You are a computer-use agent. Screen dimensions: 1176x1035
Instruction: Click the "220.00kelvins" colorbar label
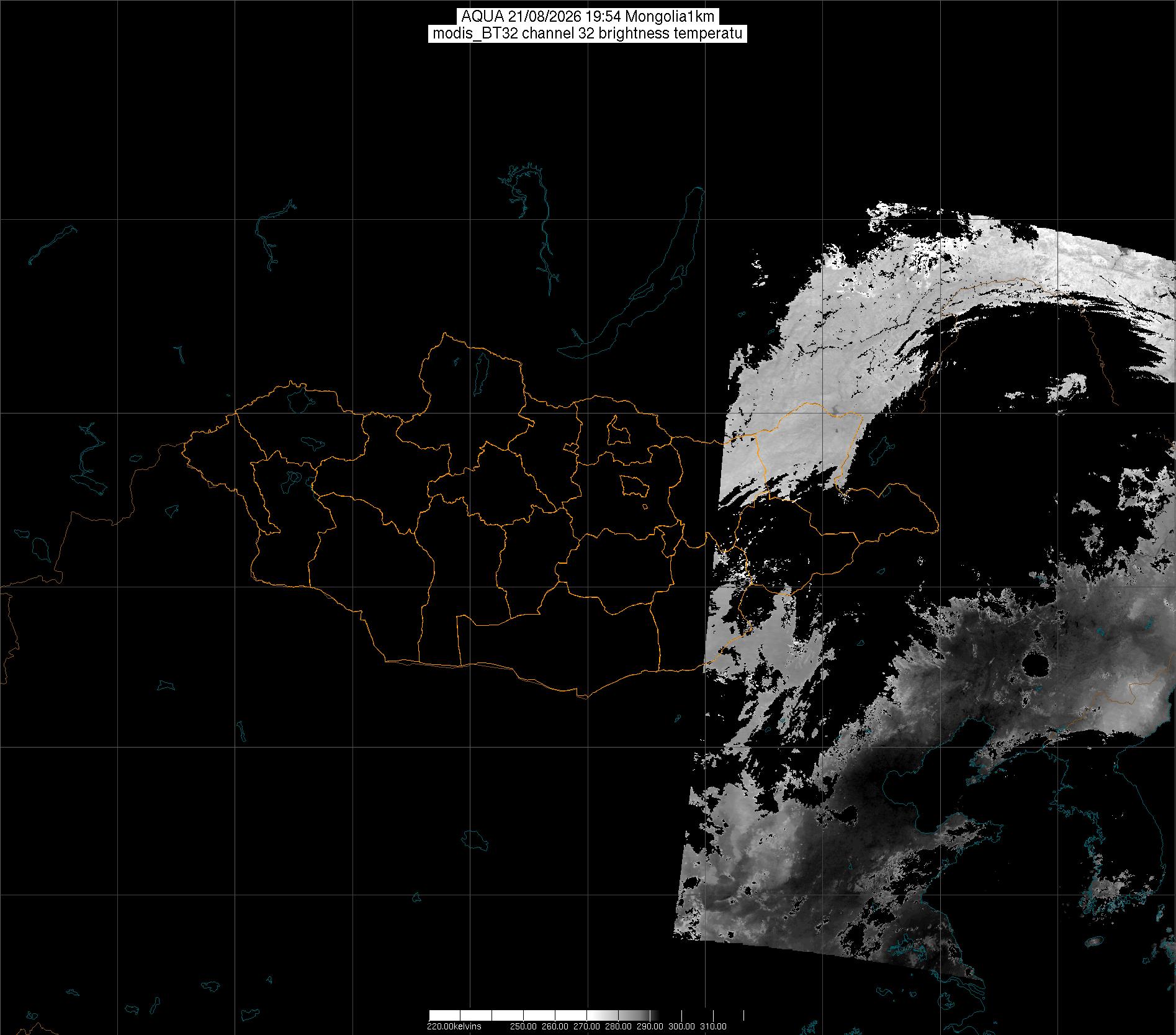[454, 1026]
